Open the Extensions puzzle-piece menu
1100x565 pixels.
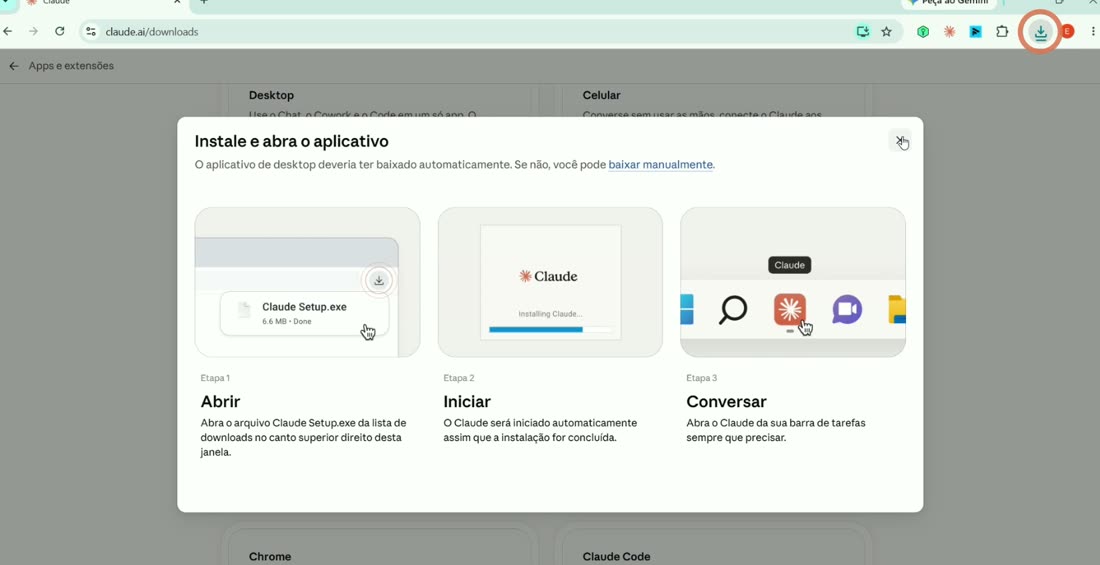point(1002,32)
